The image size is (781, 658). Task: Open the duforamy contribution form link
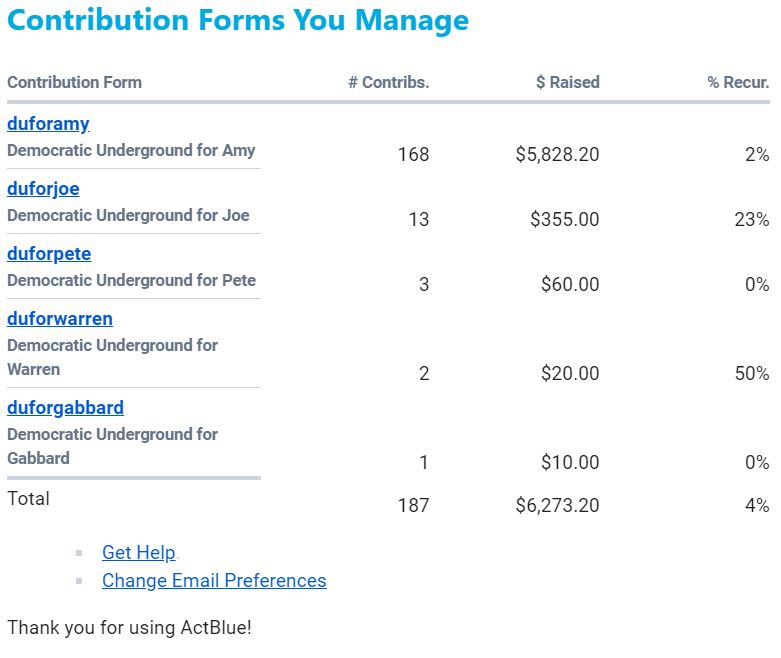(x=48, y=124)
